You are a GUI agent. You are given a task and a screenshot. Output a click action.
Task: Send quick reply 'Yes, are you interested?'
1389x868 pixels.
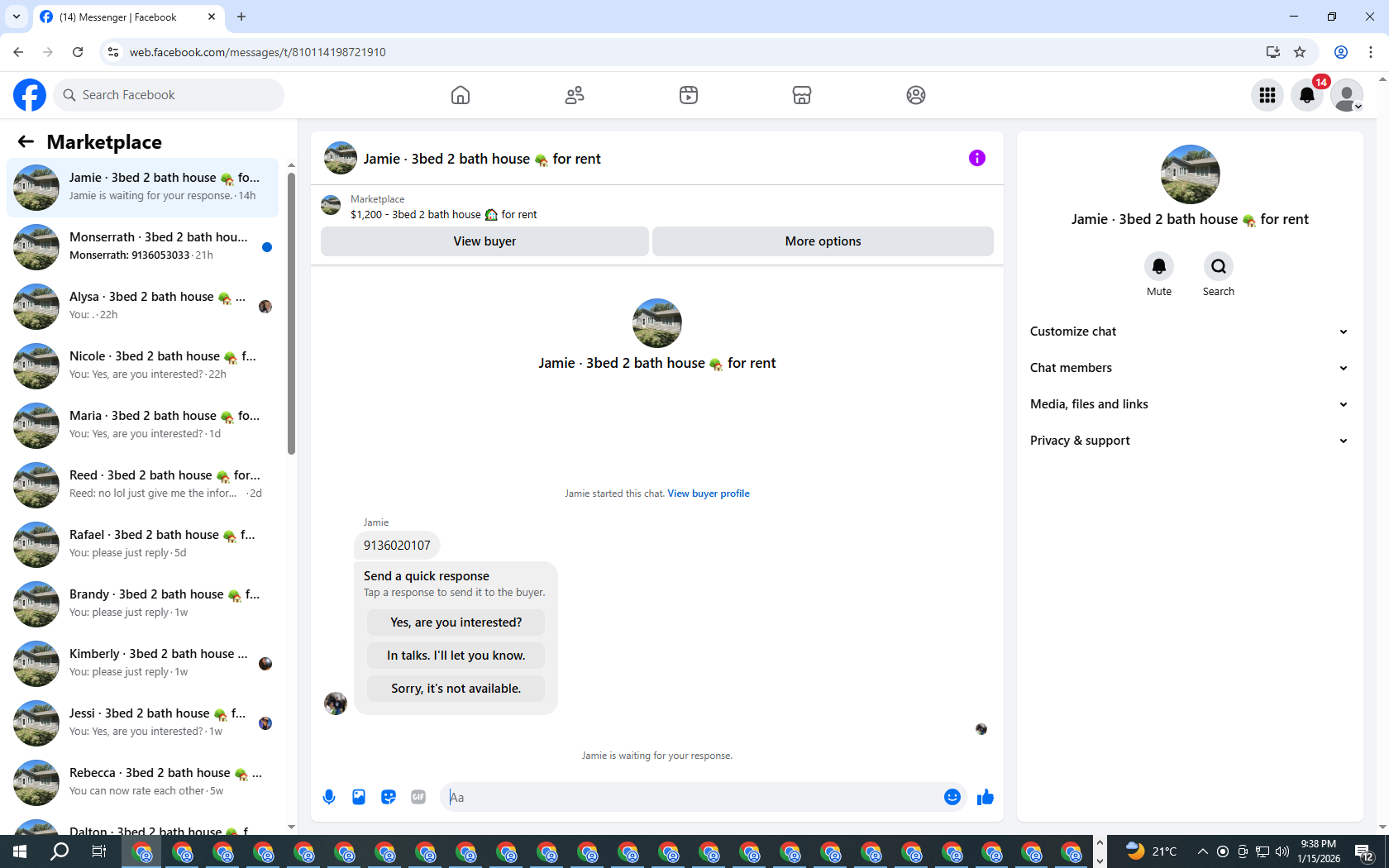[x=456, y=622]
